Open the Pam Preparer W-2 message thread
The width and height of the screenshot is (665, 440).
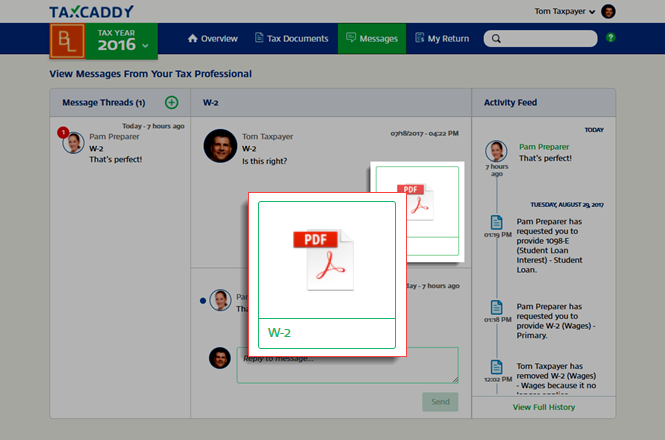[120, 143]
